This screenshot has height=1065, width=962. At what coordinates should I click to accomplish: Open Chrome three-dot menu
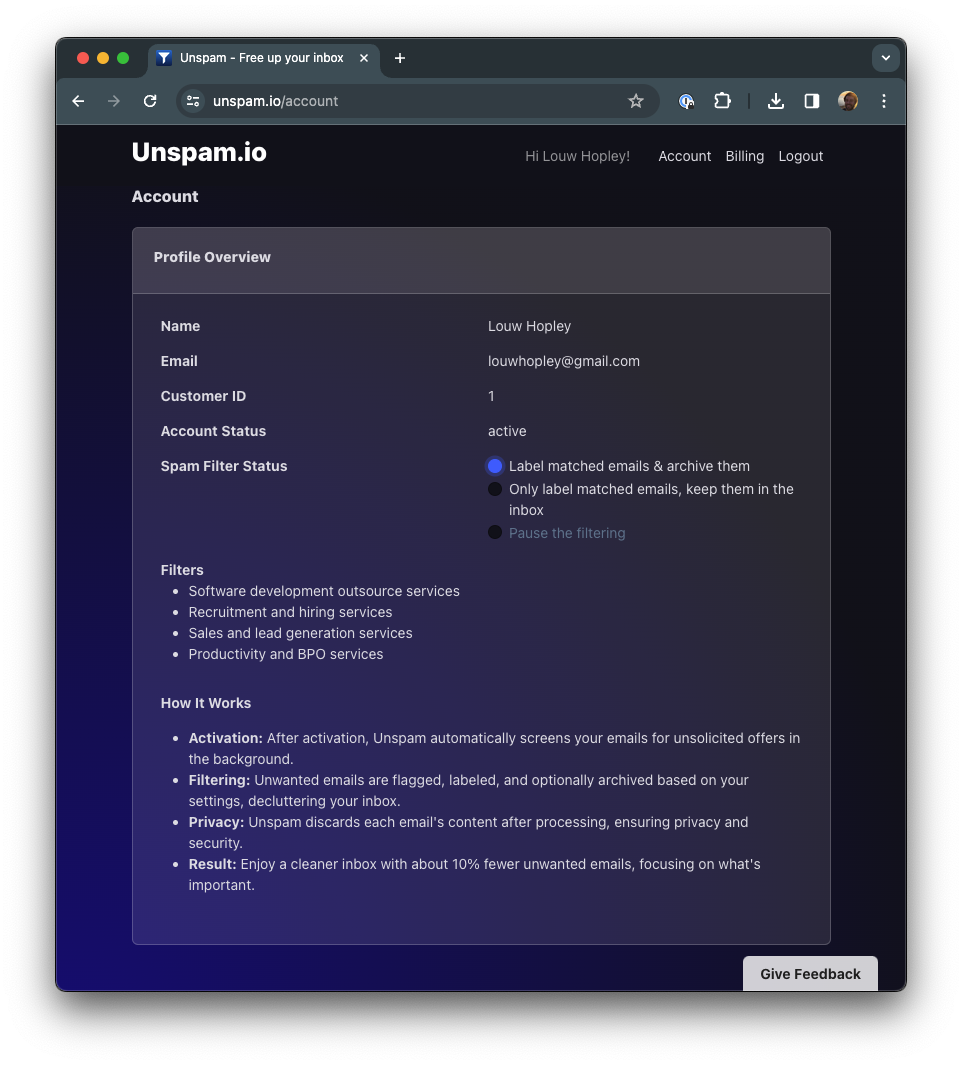883,101
